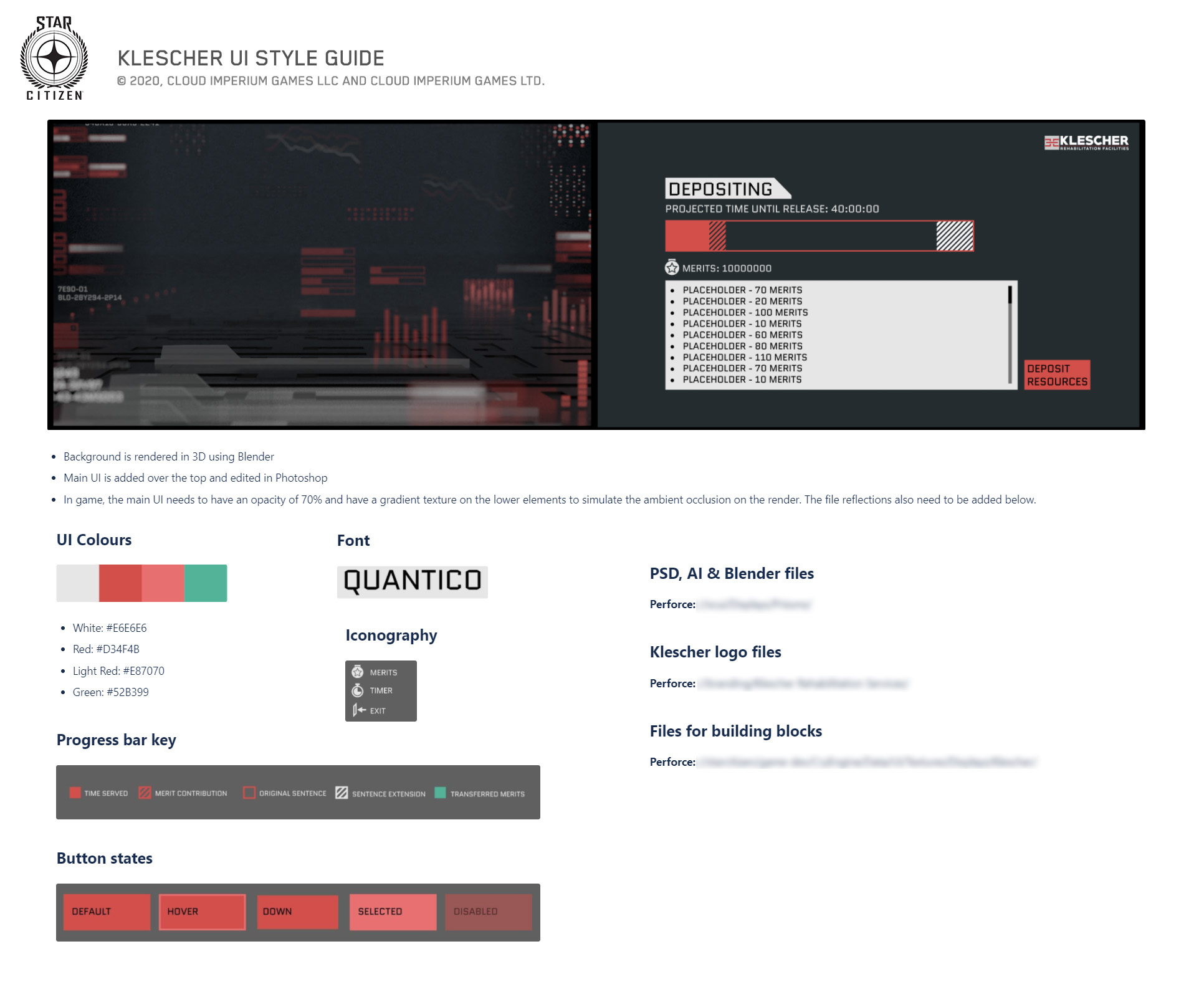1204x992 pixels.
Task: Select the green colour swatch
Action: tap(206, 583)
